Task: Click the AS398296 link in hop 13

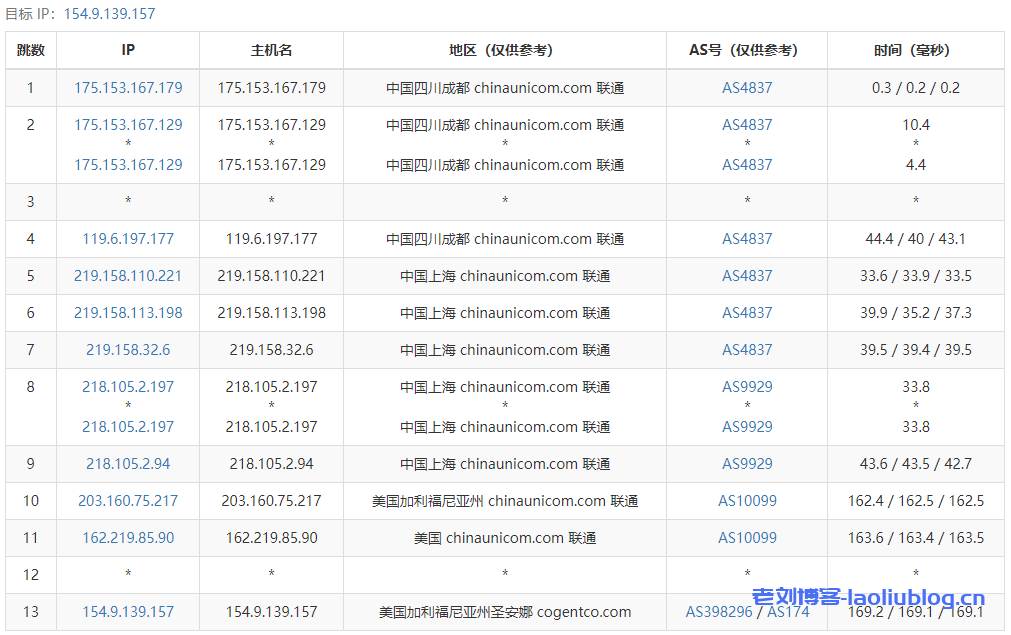Action: point(719,612)
